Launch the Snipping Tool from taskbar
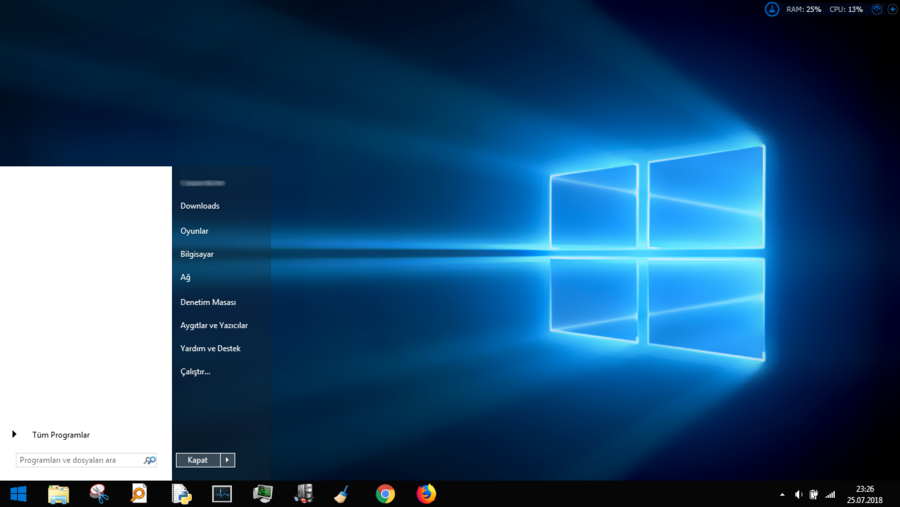Screen dimensions: 900x507 99,494
